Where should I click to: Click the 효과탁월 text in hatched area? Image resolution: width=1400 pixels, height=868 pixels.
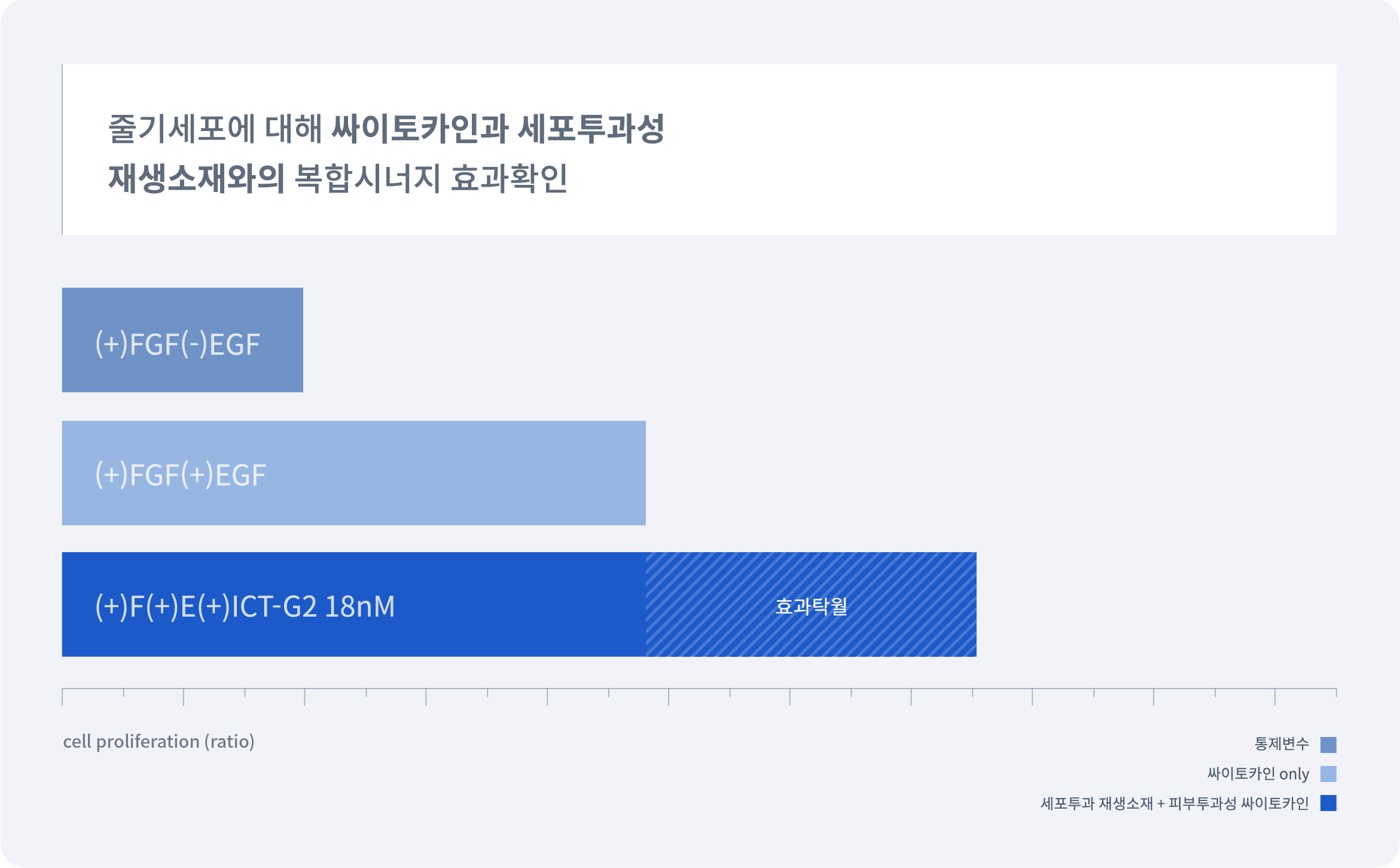(811, 607)
